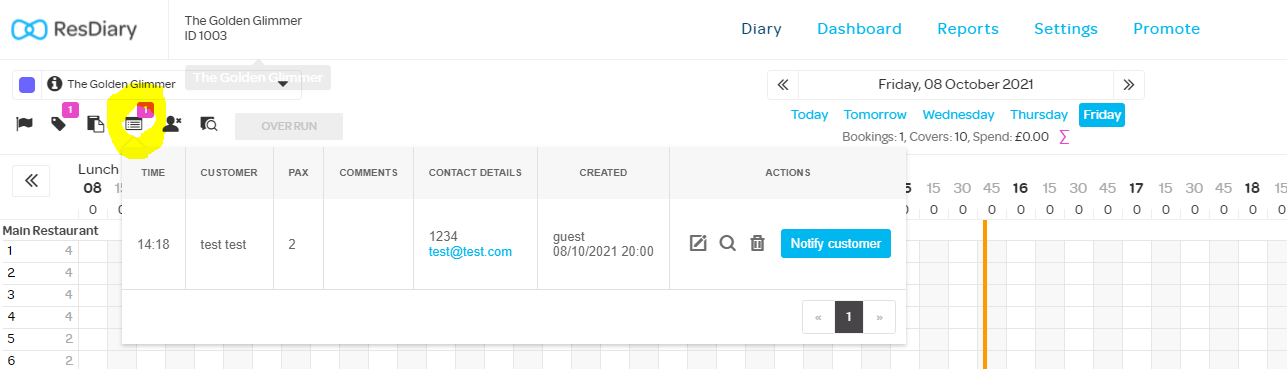
Task: Click the purple color swatch
Action: [x=27, y=84]
